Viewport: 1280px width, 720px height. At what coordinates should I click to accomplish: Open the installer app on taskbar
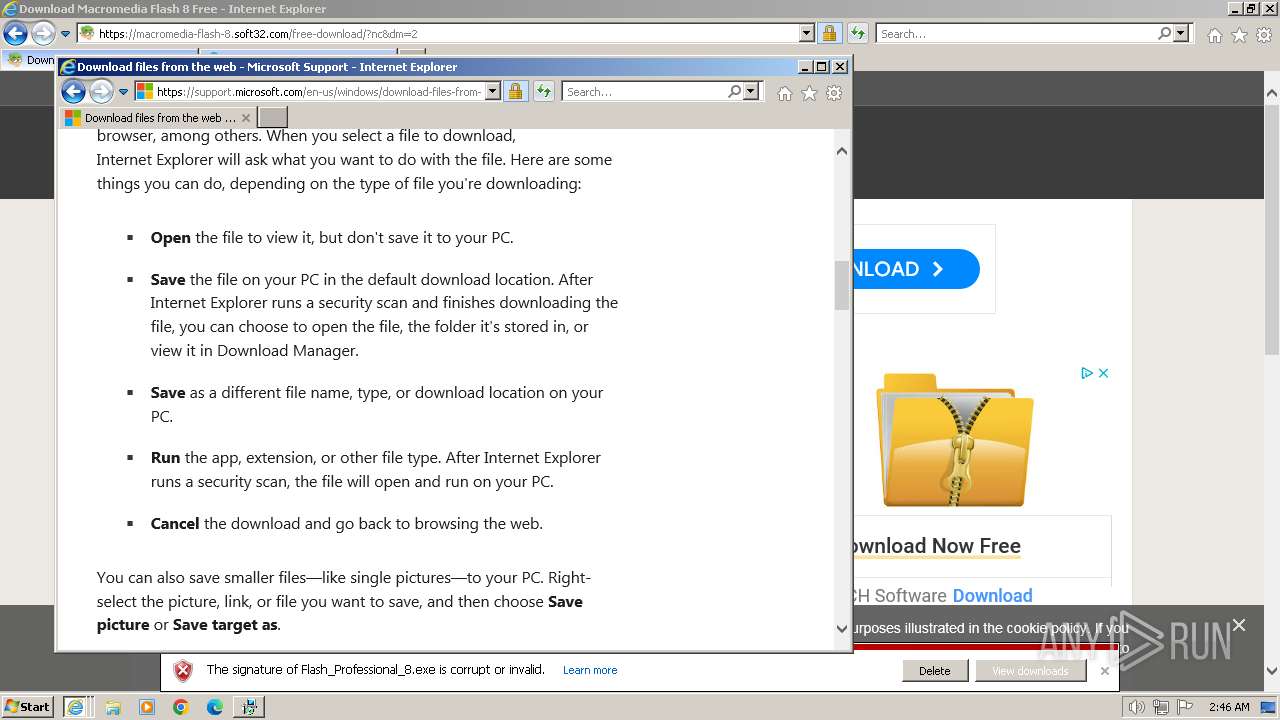[x=249, y=707]
